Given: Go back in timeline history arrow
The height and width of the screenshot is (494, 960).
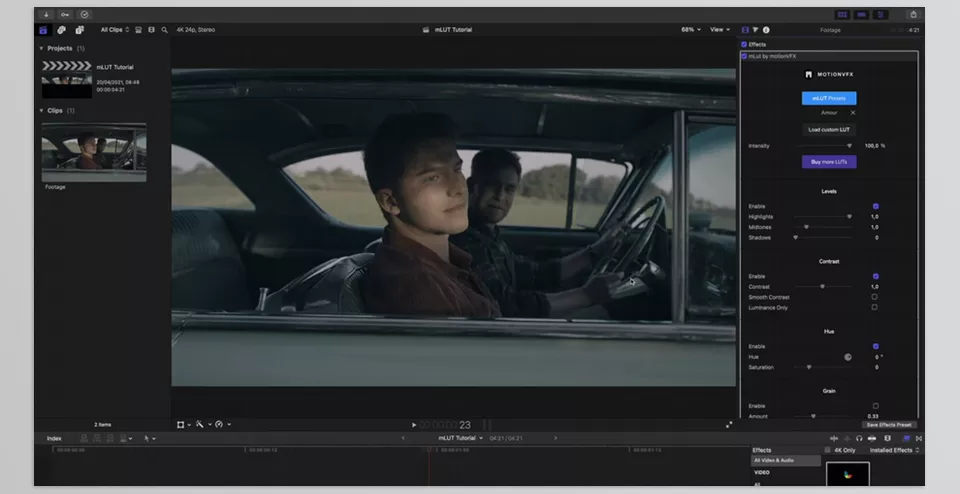Looking at the screenshot, I should [x=403, y=438].
